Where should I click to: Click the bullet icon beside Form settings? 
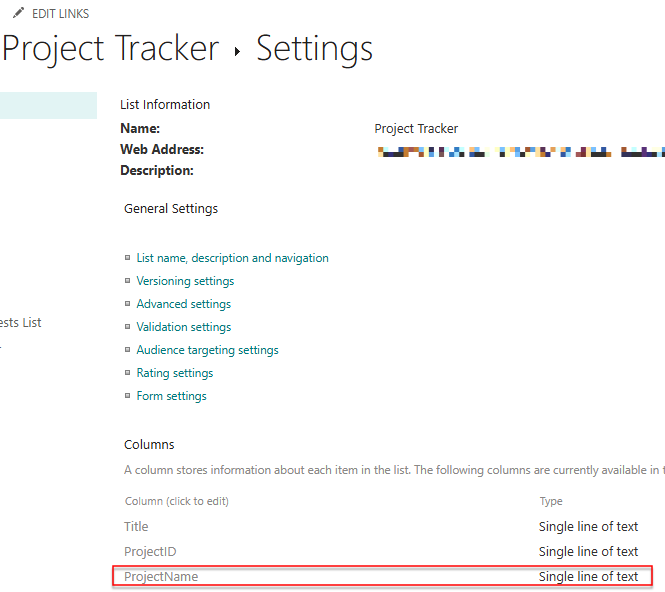127,396
